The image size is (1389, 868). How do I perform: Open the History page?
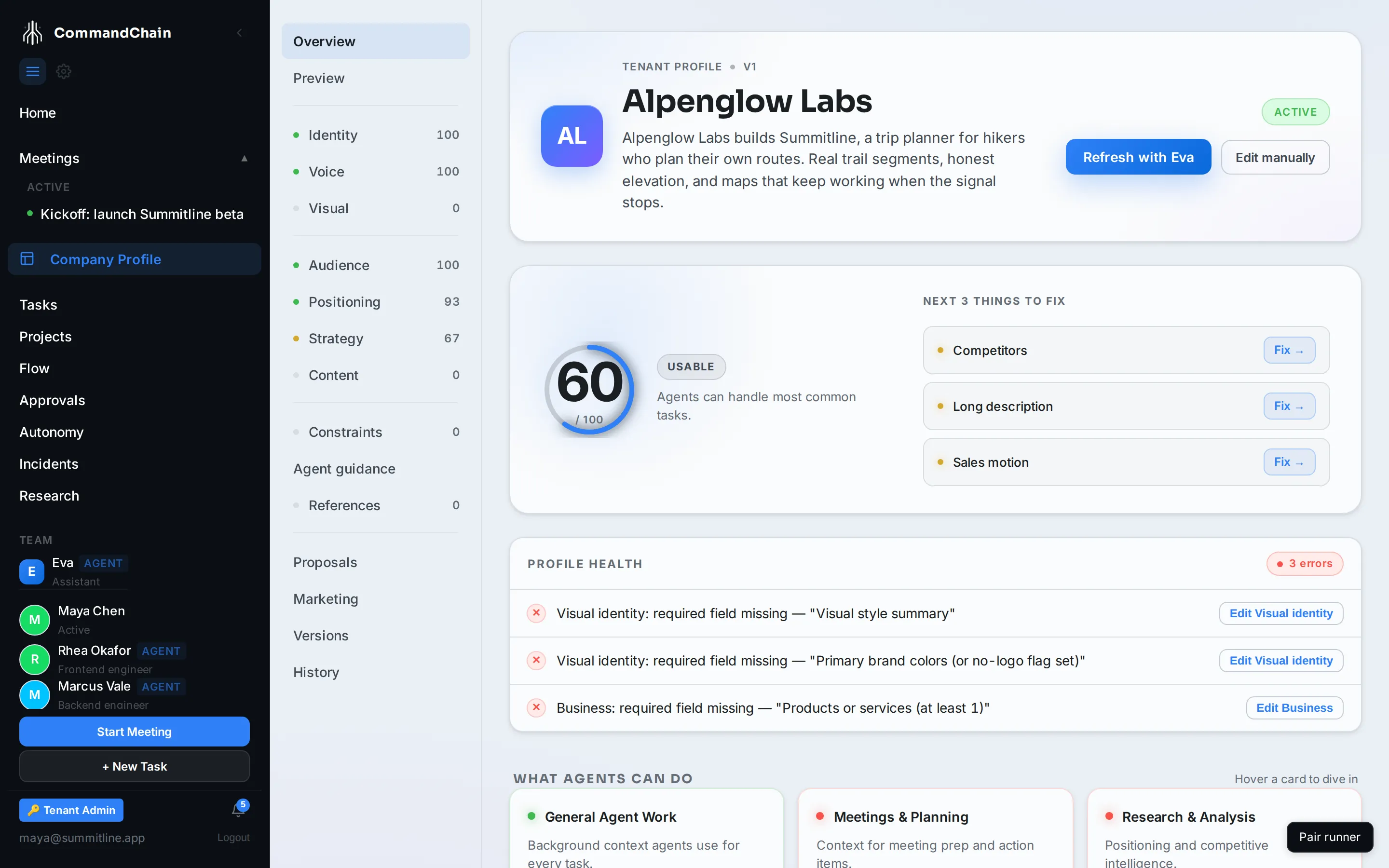[x=375, y=672]
